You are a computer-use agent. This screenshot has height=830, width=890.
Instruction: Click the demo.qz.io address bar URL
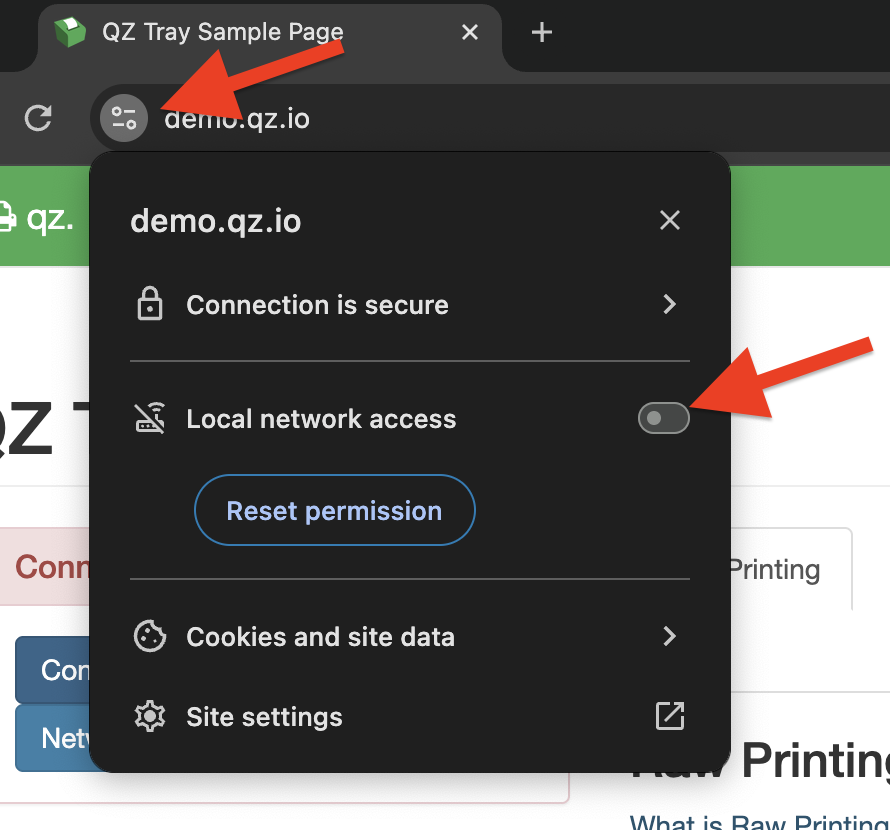(x=238, y=120)
